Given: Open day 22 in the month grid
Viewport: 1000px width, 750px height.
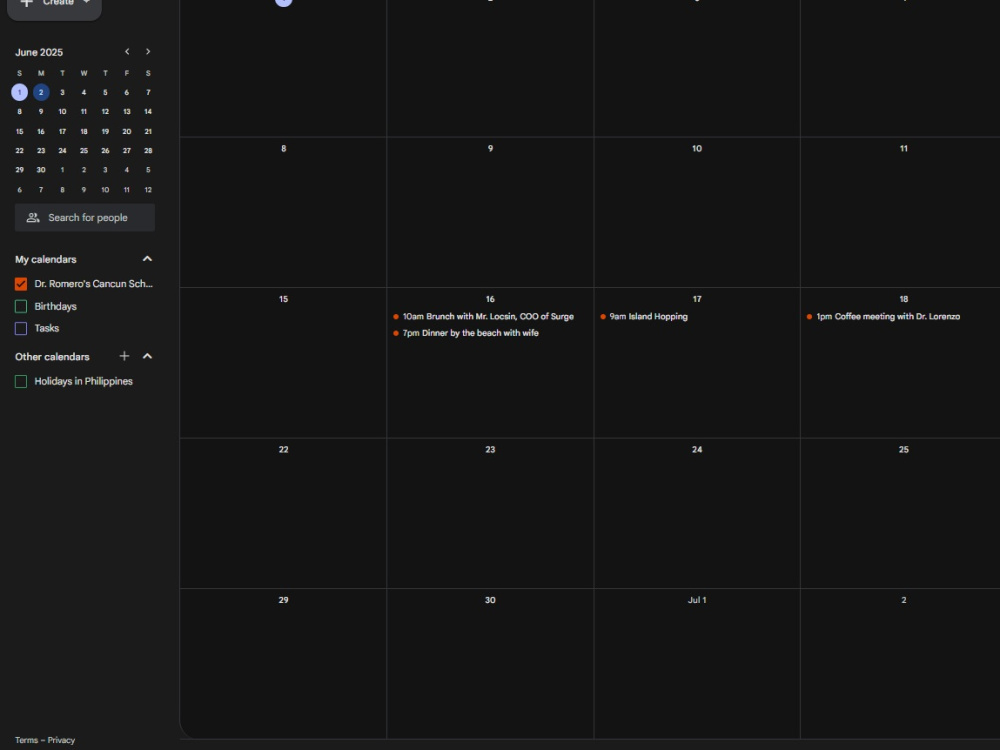Looking at the screenshot, I should [x=283, y=450].
